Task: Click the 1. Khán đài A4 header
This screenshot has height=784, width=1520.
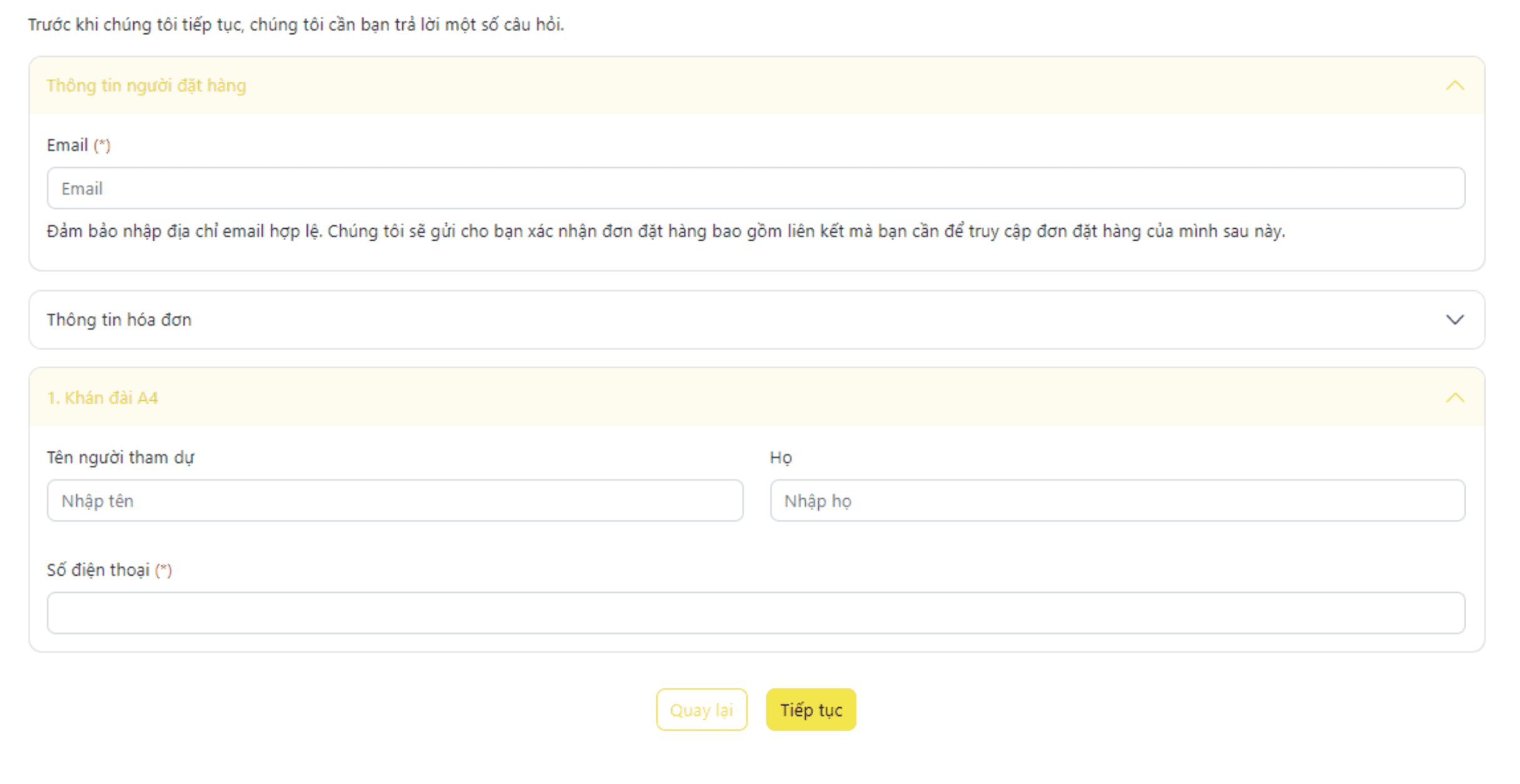Action: click(x=757, y=398)
